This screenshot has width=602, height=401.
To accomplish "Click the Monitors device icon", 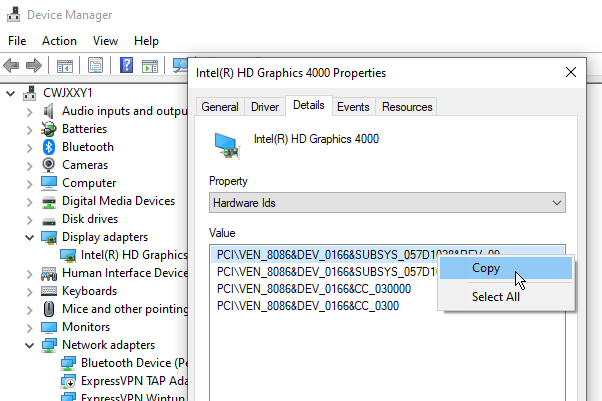I will [49, 327].
